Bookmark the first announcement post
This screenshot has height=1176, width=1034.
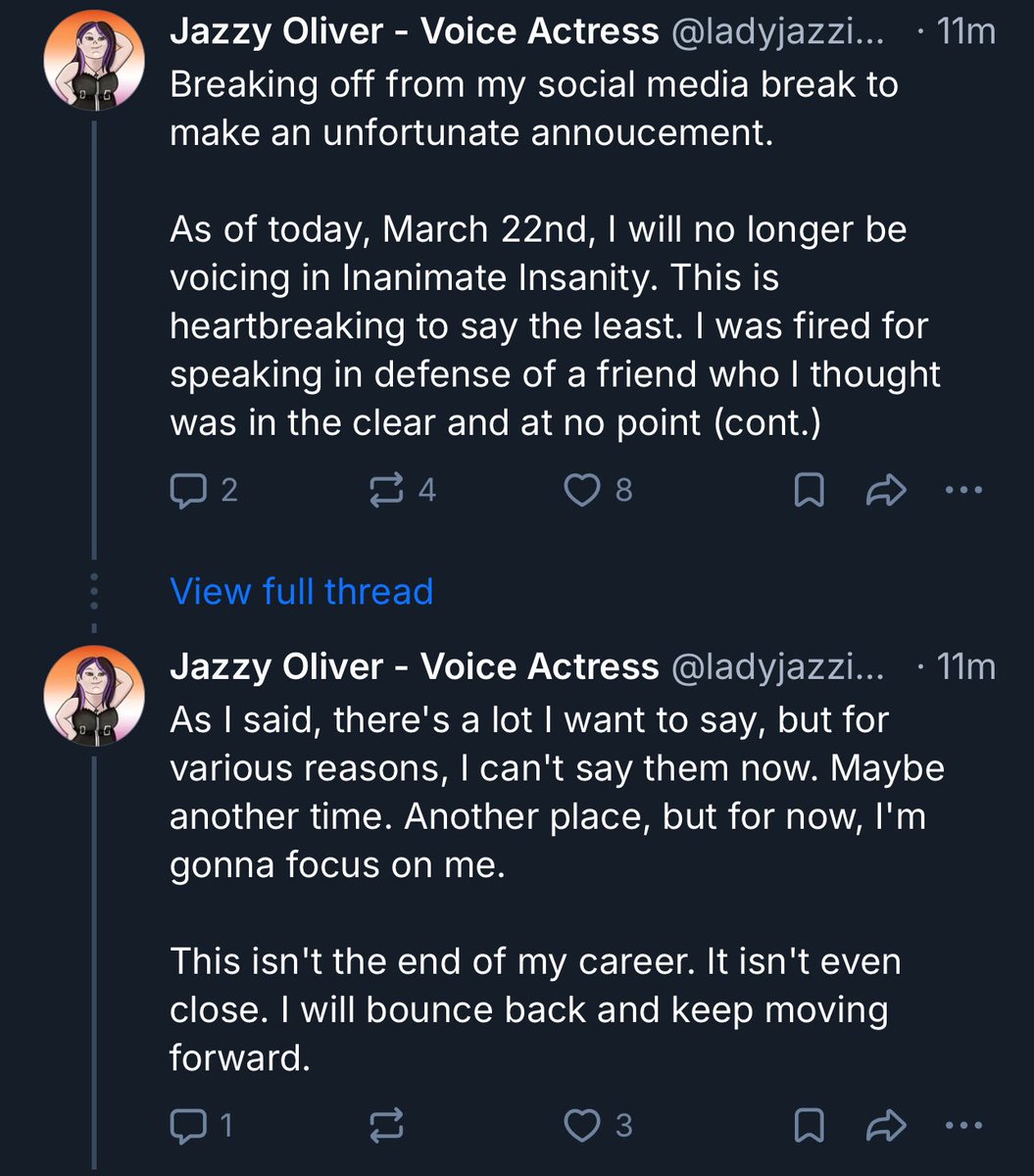coord(808,490)
